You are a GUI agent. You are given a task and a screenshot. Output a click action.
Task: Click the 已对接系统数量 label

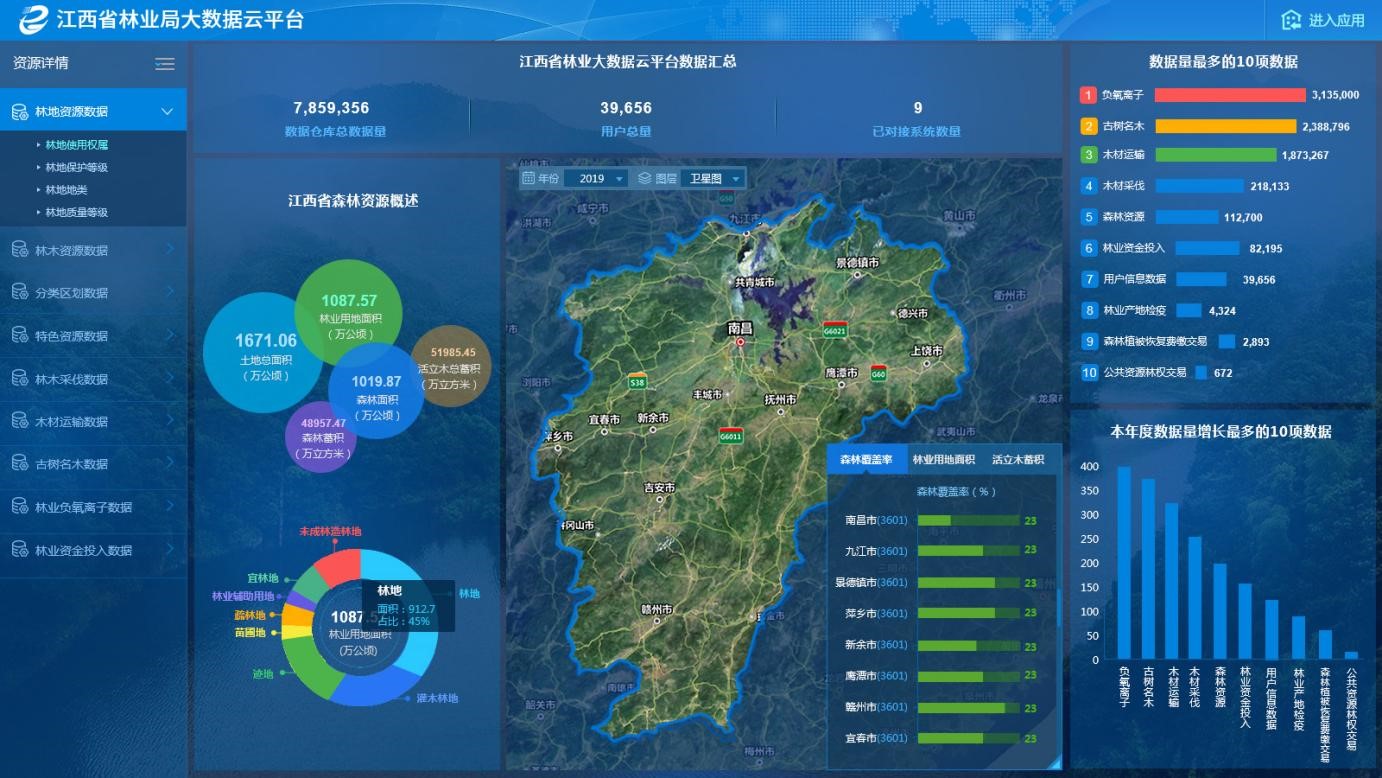(x=916, y=131)
